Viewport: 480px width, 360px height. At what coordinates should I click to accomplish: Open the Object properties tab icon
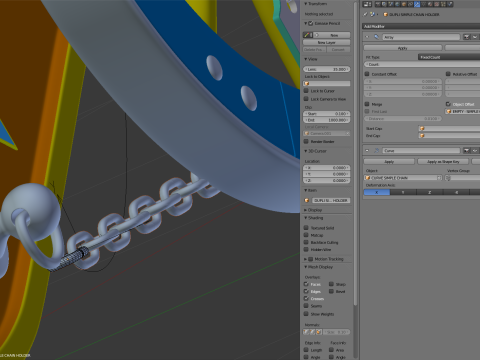[x=404, y=4]
